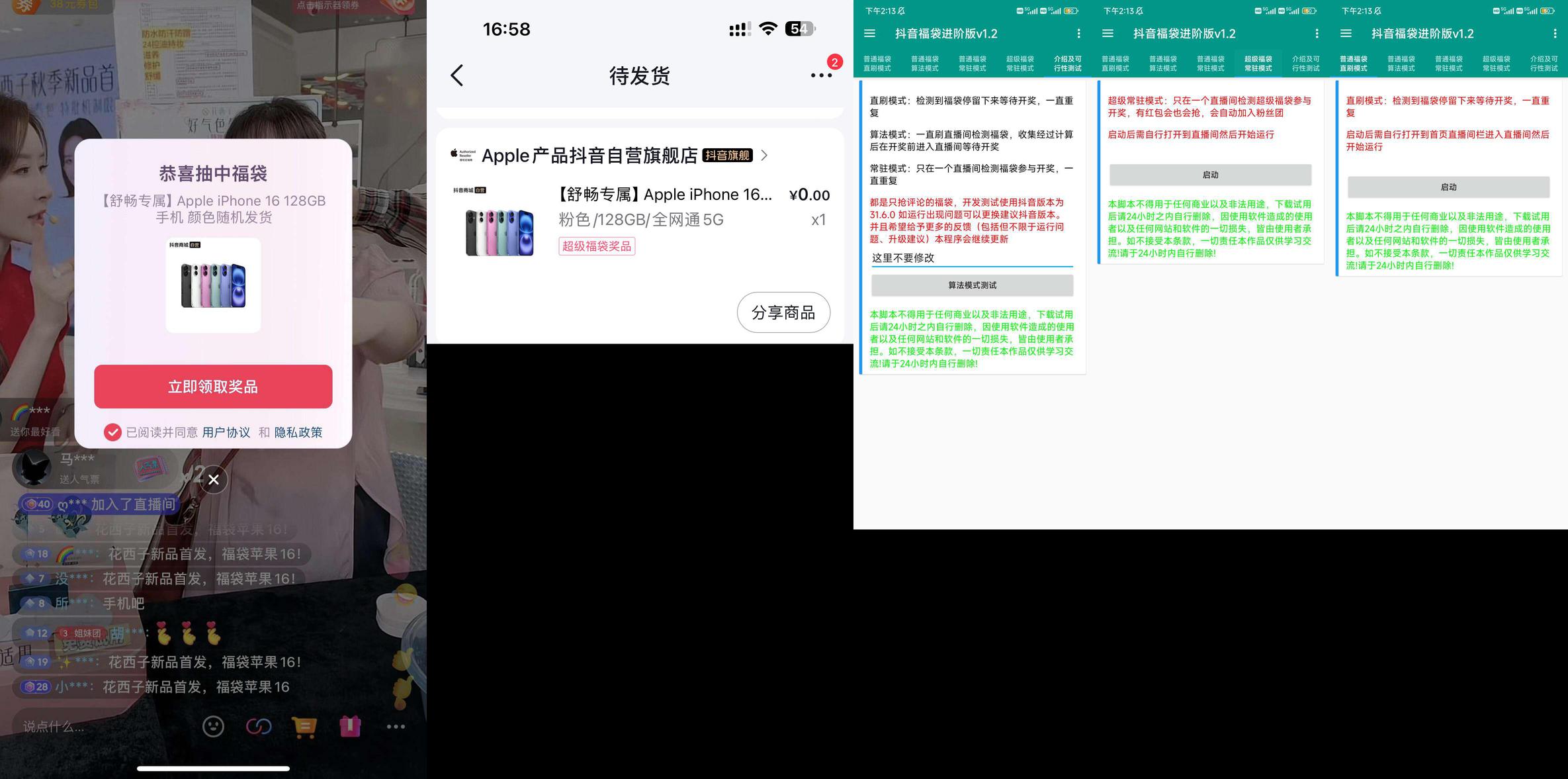
Task: Click the 分享商品 button
Action: 783,312
